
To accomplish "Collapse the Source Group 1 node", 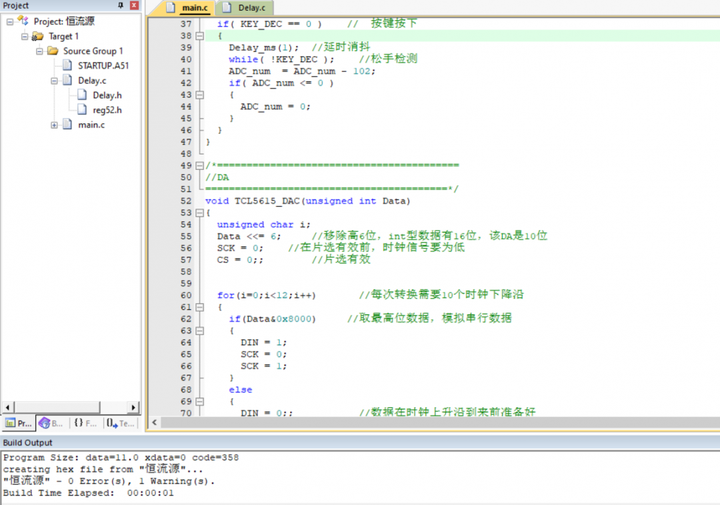I will pos(39,51).
